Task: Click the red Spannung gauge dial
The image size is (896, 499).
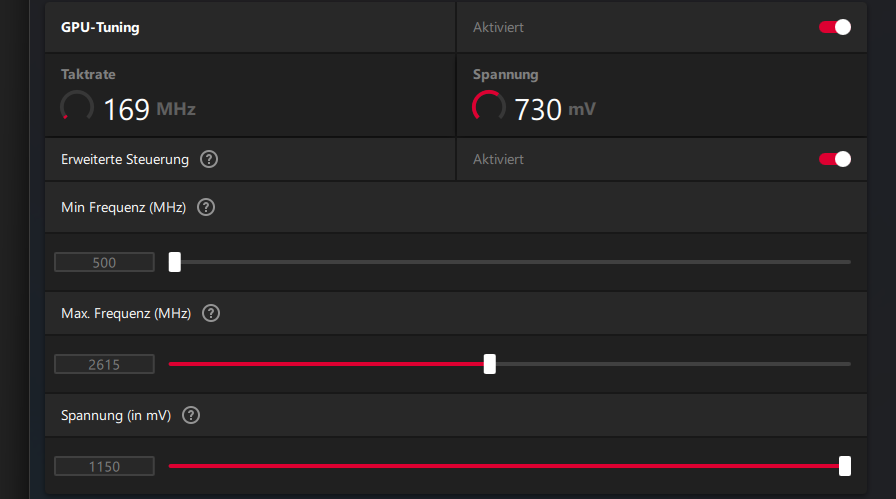Action: (489, 108)
